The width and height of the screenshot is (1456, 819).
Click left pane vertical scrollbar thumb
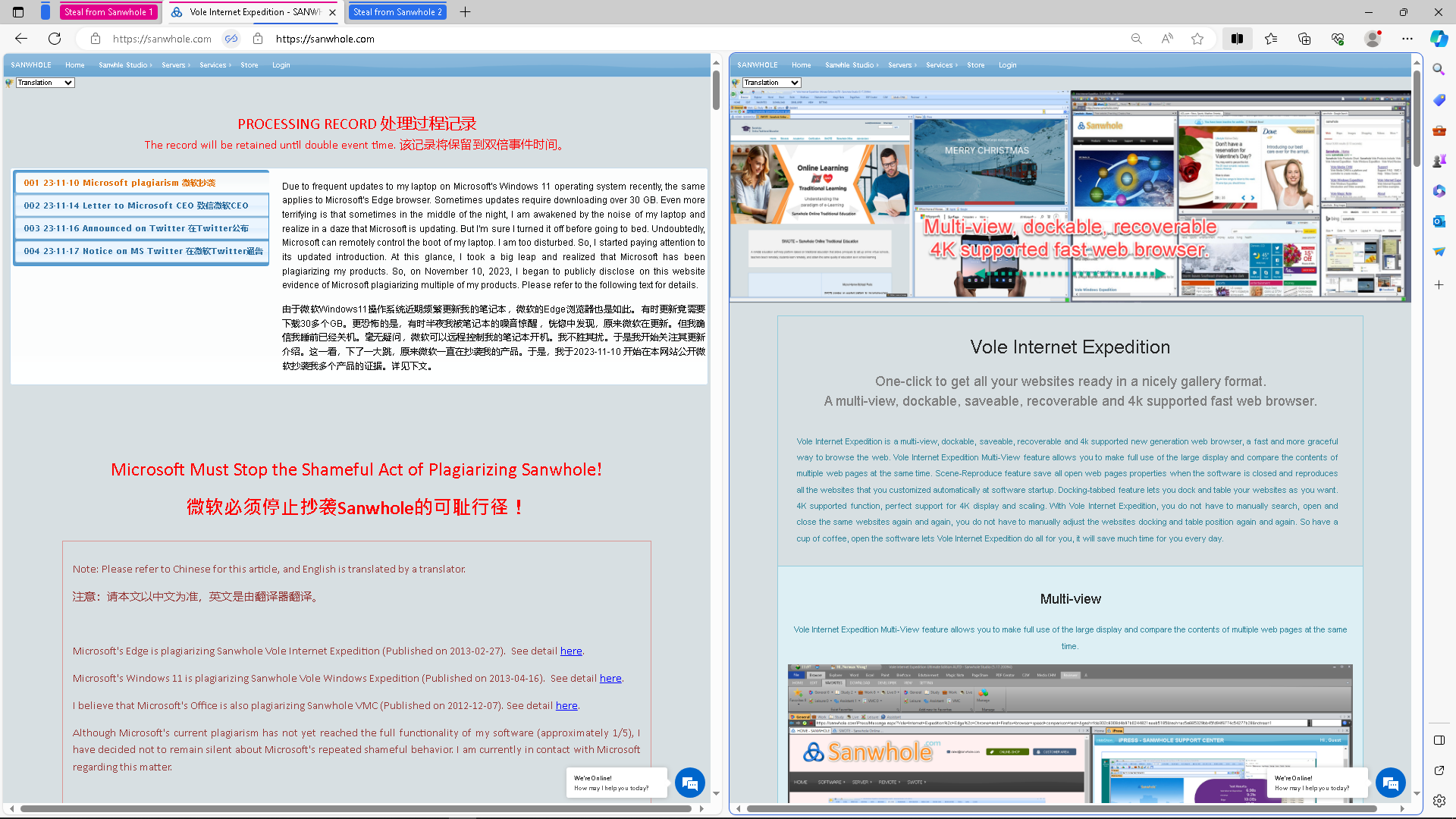[716, 90]
